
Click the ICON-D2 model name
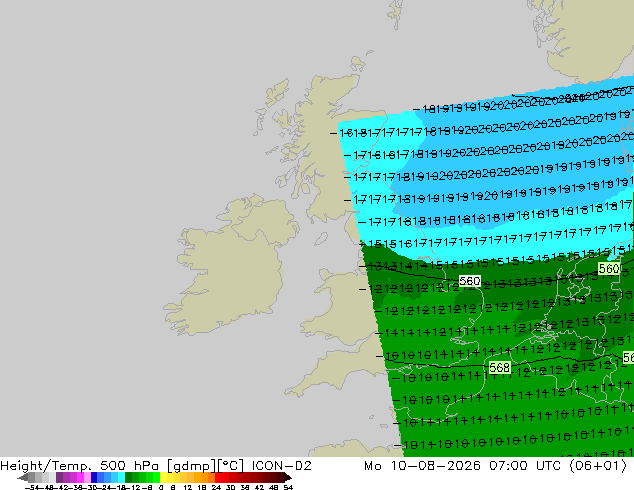pyautogui.click(x=281, y=466)
